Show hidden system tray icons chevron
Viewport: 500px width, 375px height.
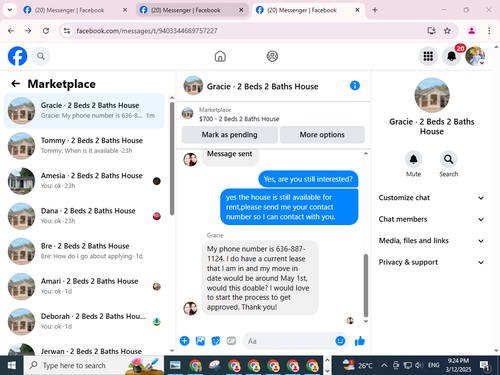(384, 365)
